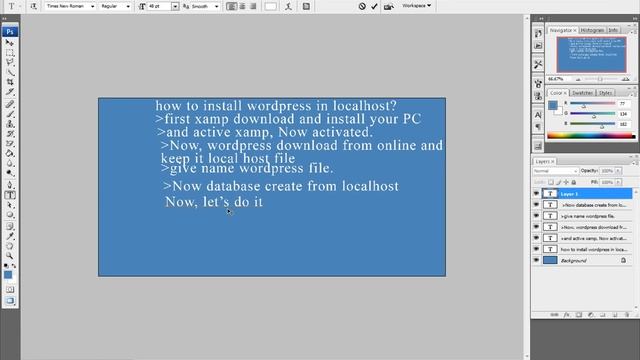Open the Opacity slider arrow
The image size is (640, 360).
pyautogui.click(x=618, y=171)
